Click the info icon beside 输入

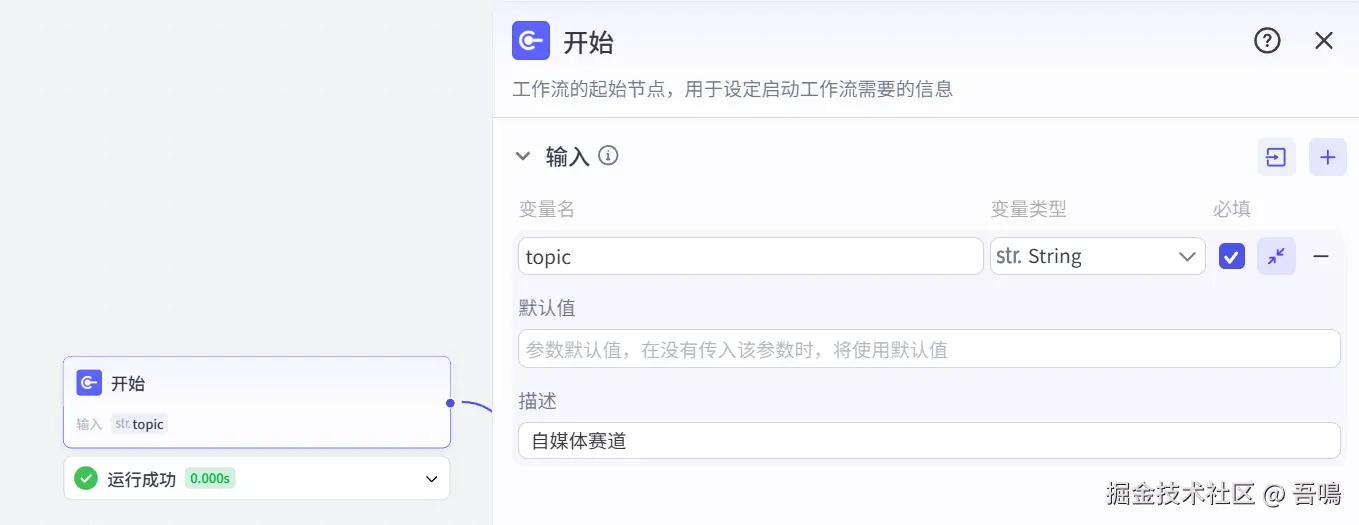point(608,156)
